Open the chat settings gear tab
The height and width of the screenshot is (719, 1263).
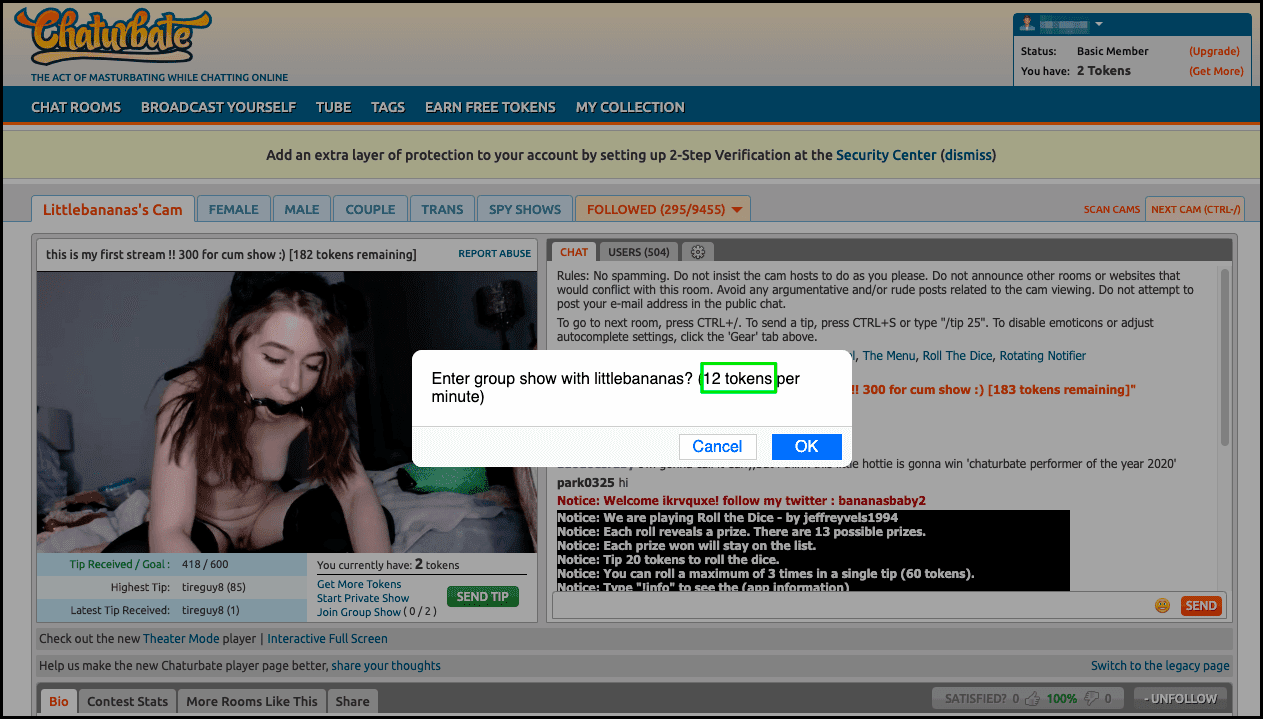(698, 252)
